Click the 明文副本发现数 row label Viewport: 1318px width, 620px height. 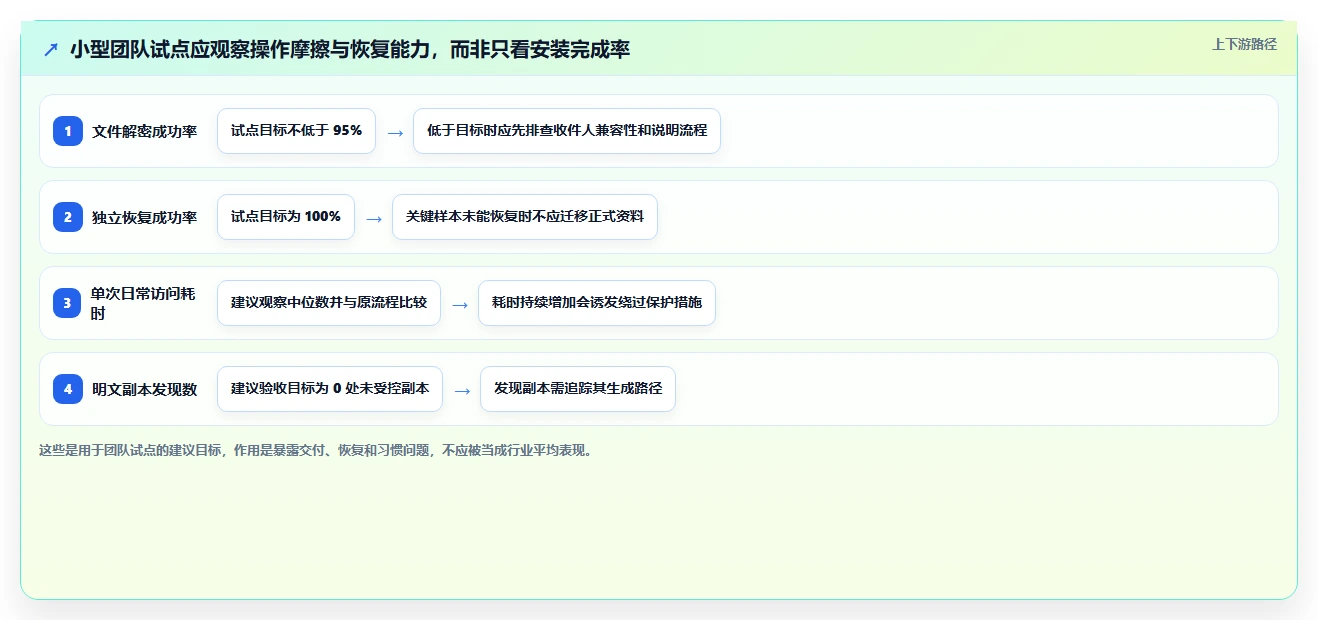145,389
